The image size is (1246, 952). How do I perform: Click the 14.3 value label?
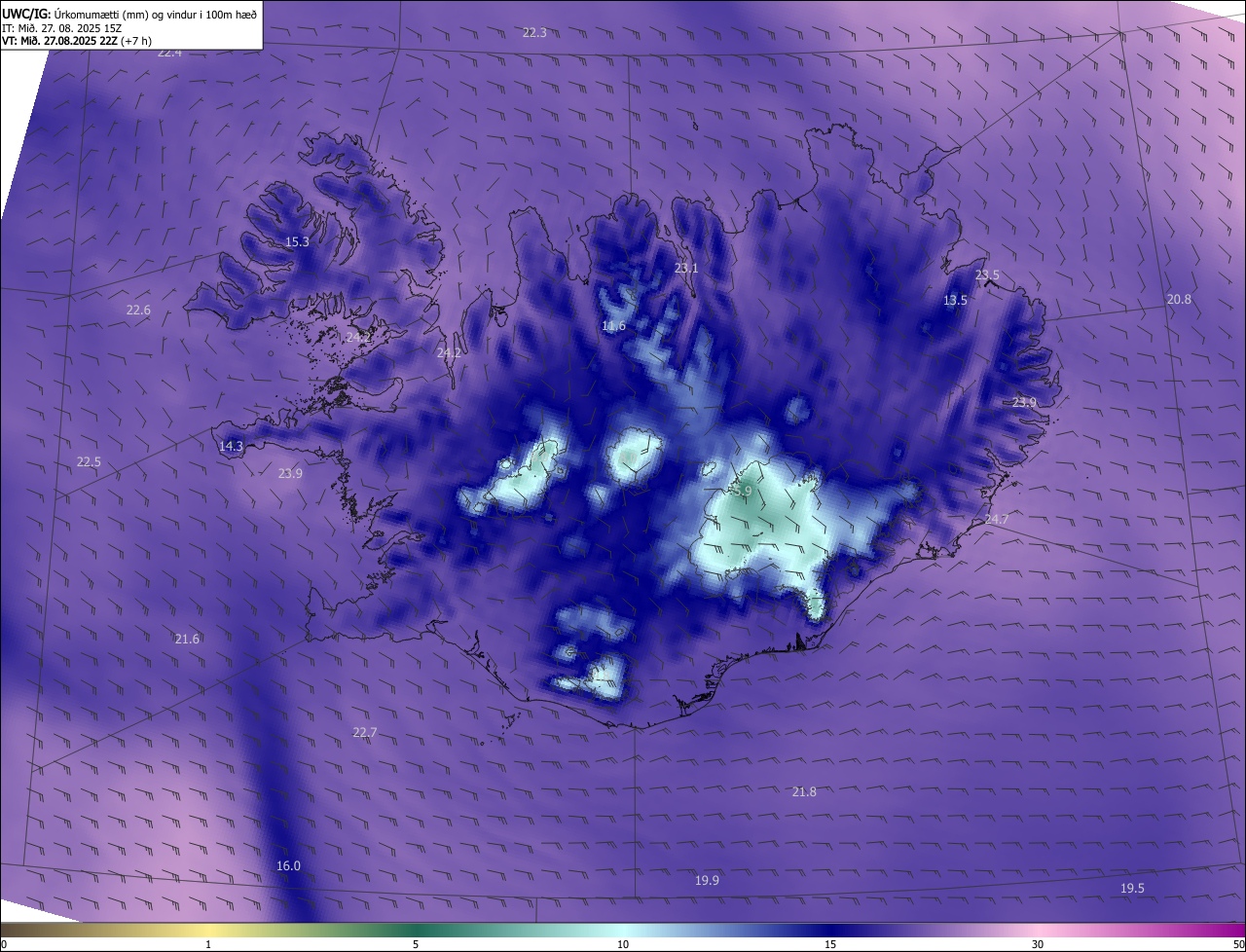[231, 446]
